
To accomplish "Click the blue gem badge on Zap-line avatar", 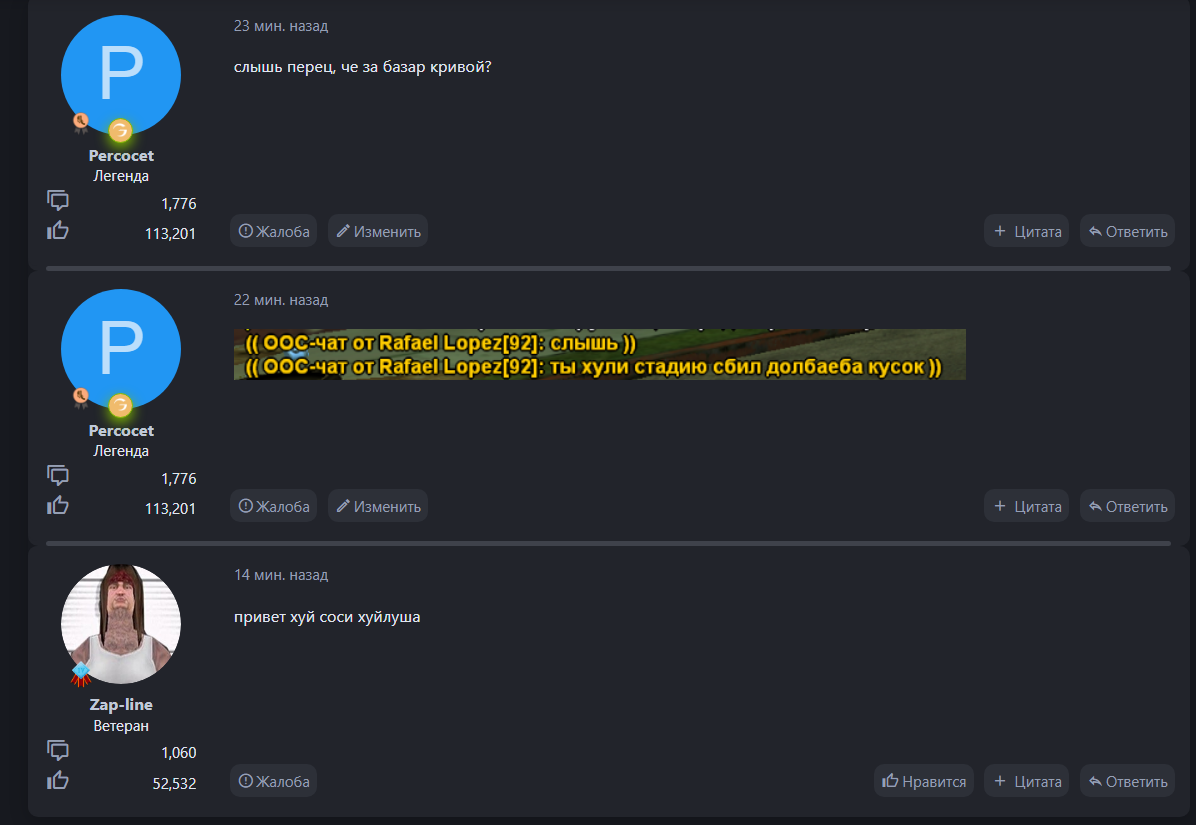I will [81, 673].
